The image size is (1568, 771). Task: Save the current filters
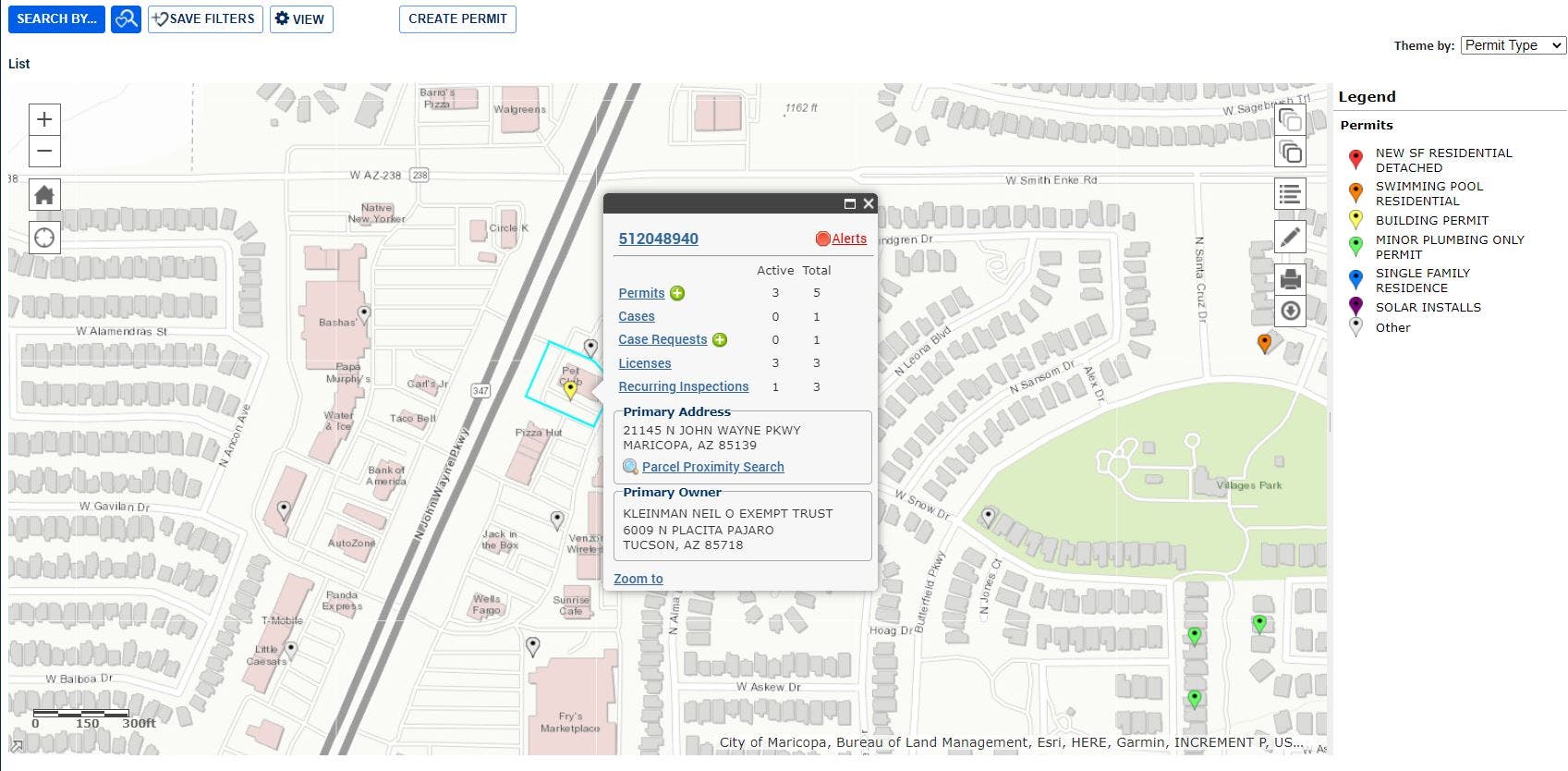(205, 18)
